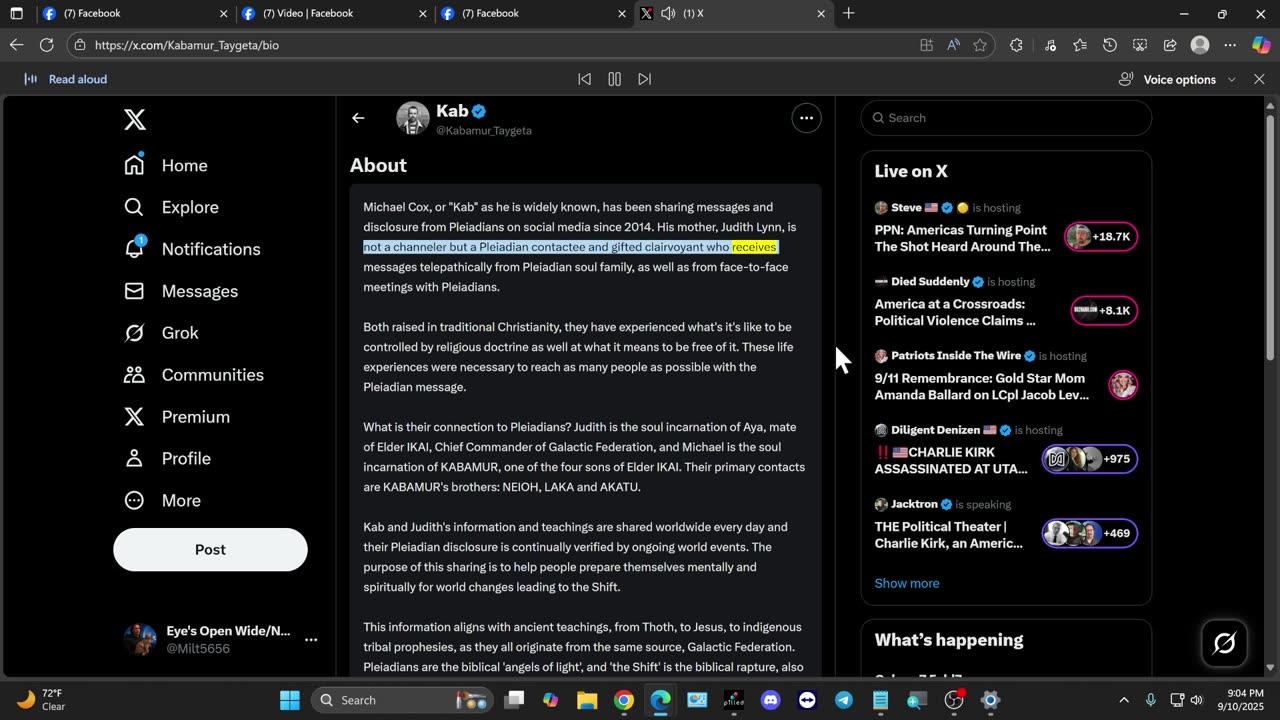Open the floating Grok button

[x=1224, y=643]
